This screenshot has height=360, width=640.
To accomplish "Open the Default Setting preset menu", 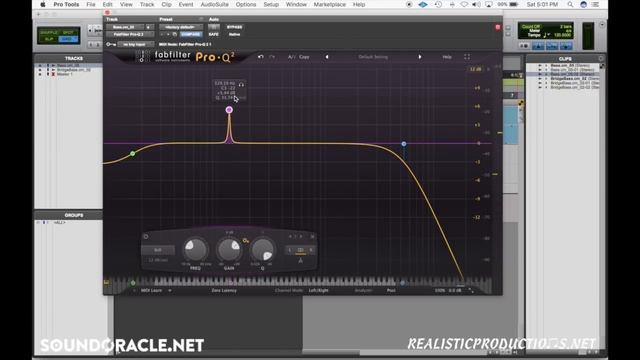I will coord(373,57).
